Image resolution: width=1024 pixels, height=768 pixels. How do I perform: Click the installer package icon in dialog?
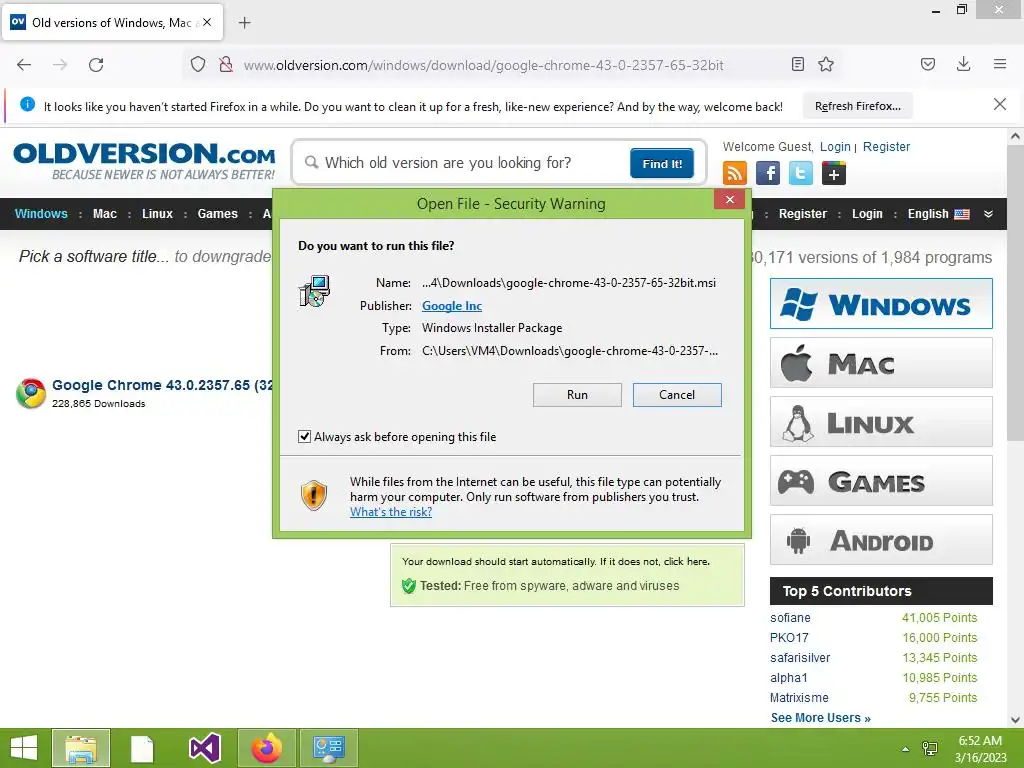click(x=314, y=291)
